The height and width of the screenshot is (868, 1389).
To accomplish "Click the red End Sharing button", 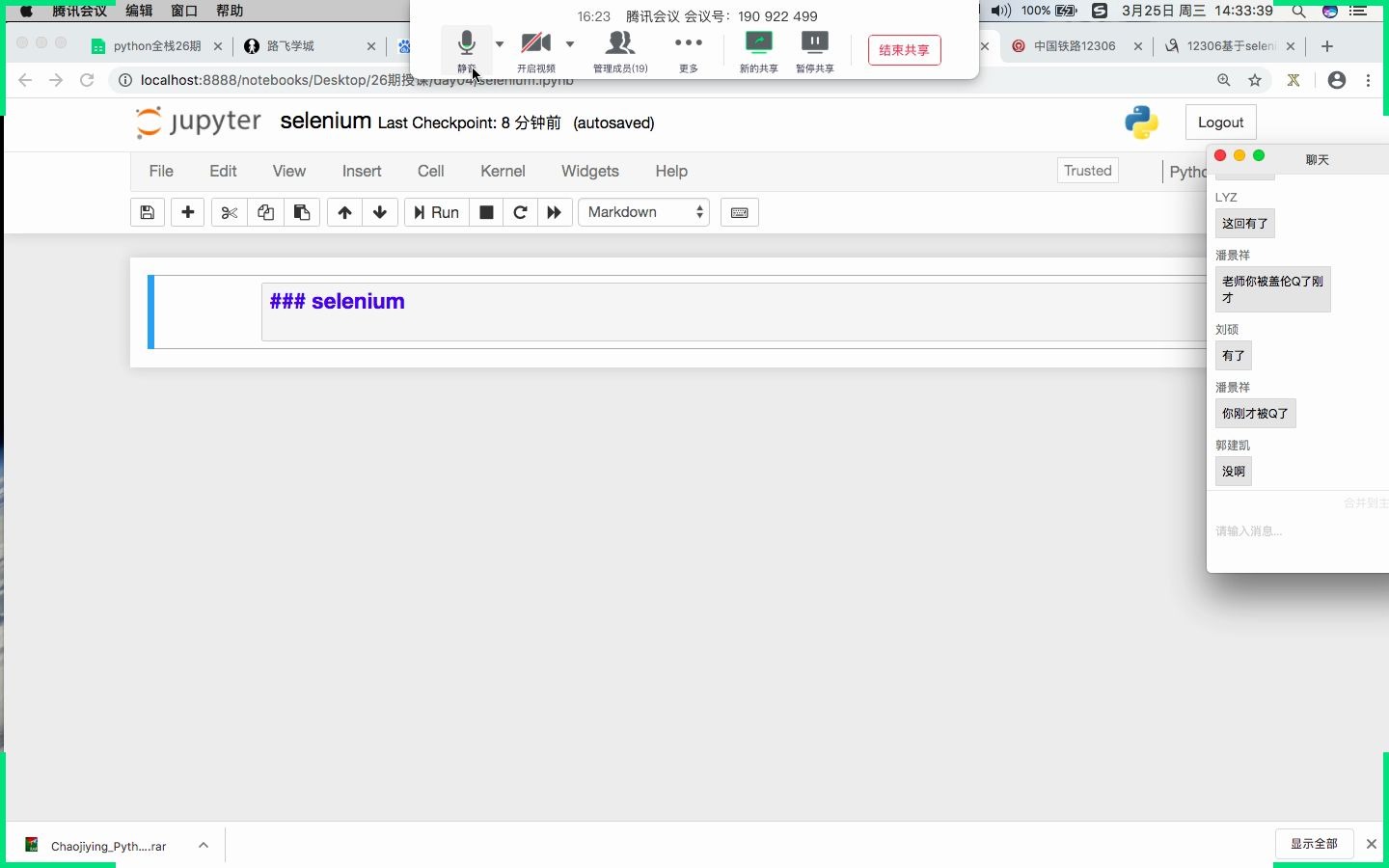I will 905,50.
